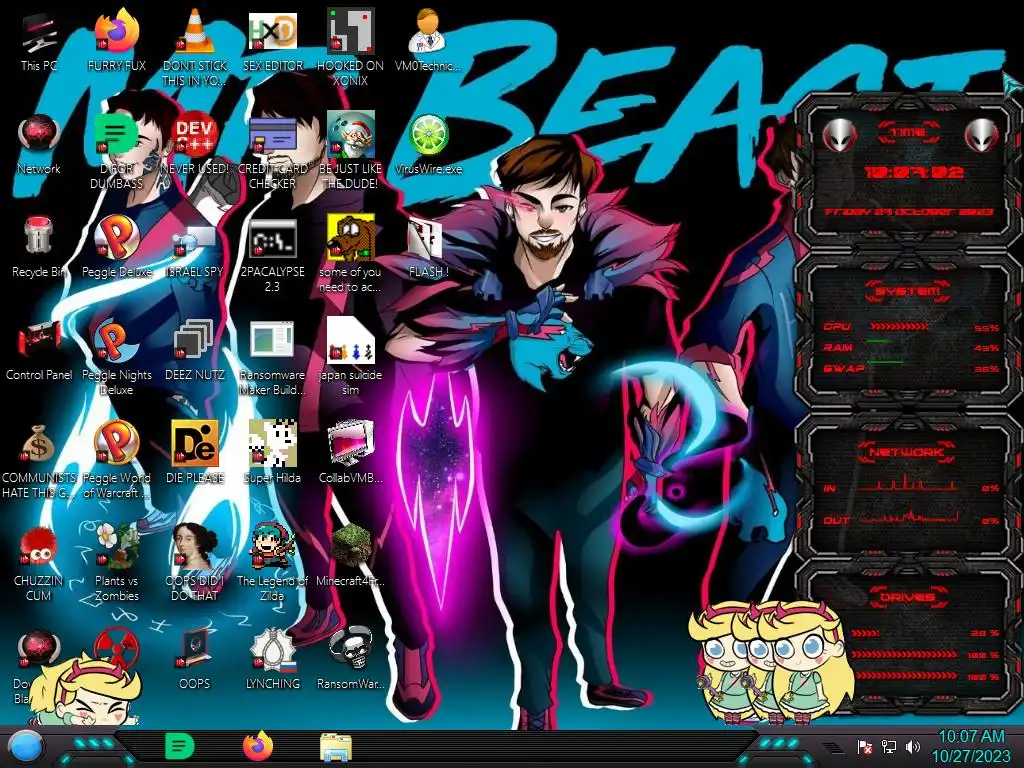1024x768 pixels.
Task: Launch The Legend of Zilda
Action: click(x=272, y=545)
